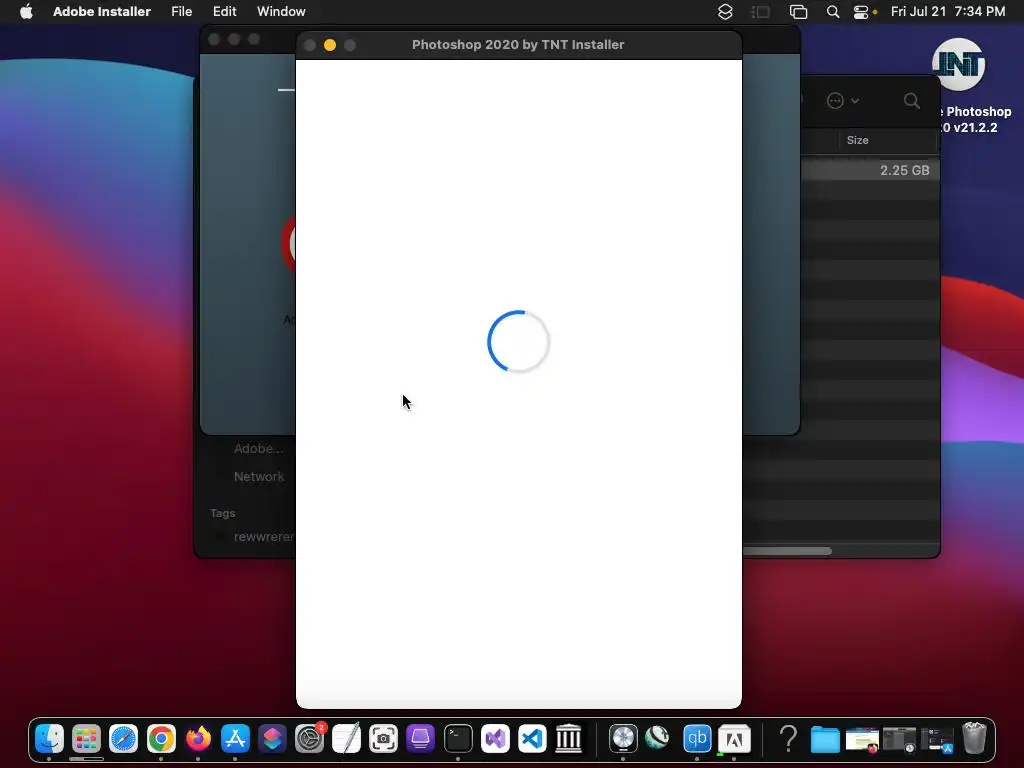
Task: Open Spotlight search in the menu bar
Action: tap(833, 11)
